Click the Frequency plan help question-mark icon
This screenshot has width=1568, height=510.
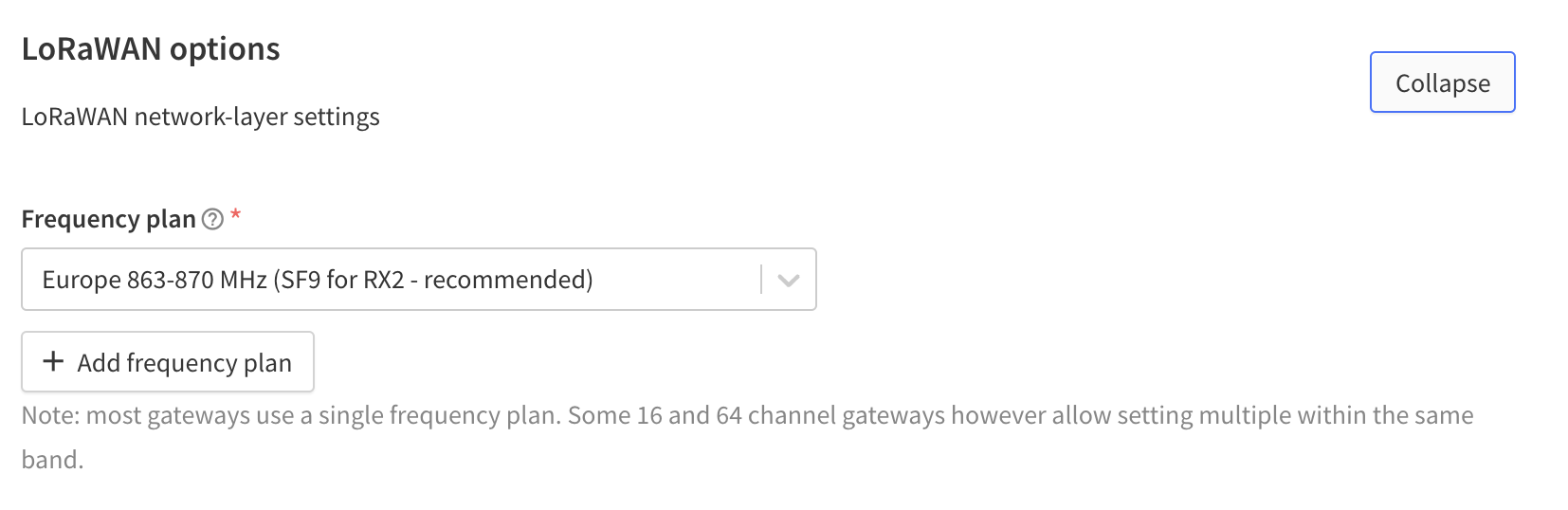pos(213,219)
